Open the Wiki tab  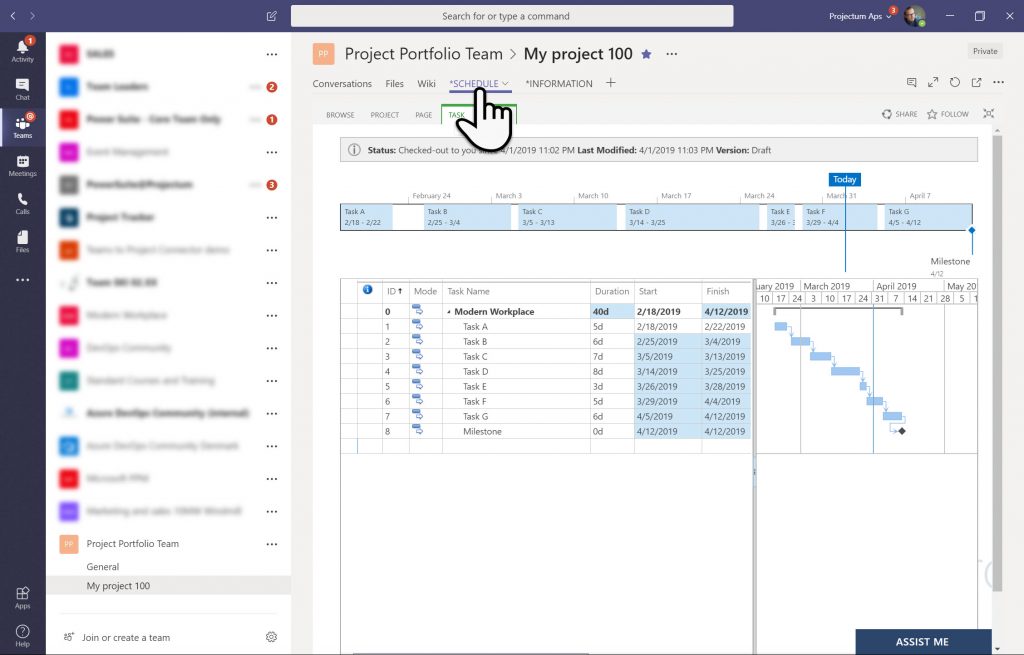pos(427,84)
